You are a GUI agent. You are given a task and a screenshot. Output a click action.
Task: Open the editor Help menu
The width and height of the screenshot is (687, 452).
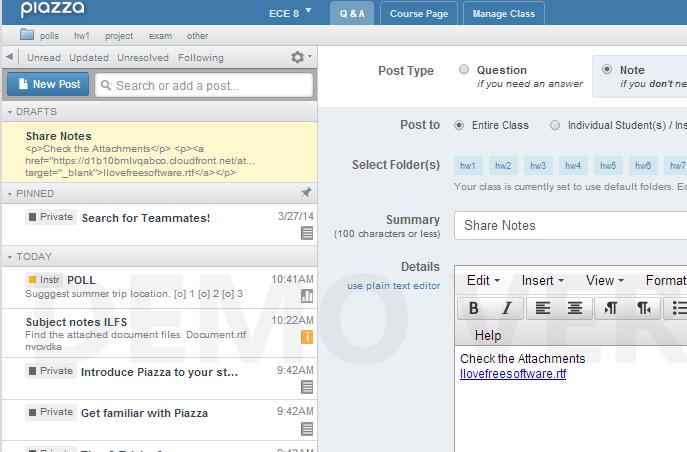coord(488,335)
